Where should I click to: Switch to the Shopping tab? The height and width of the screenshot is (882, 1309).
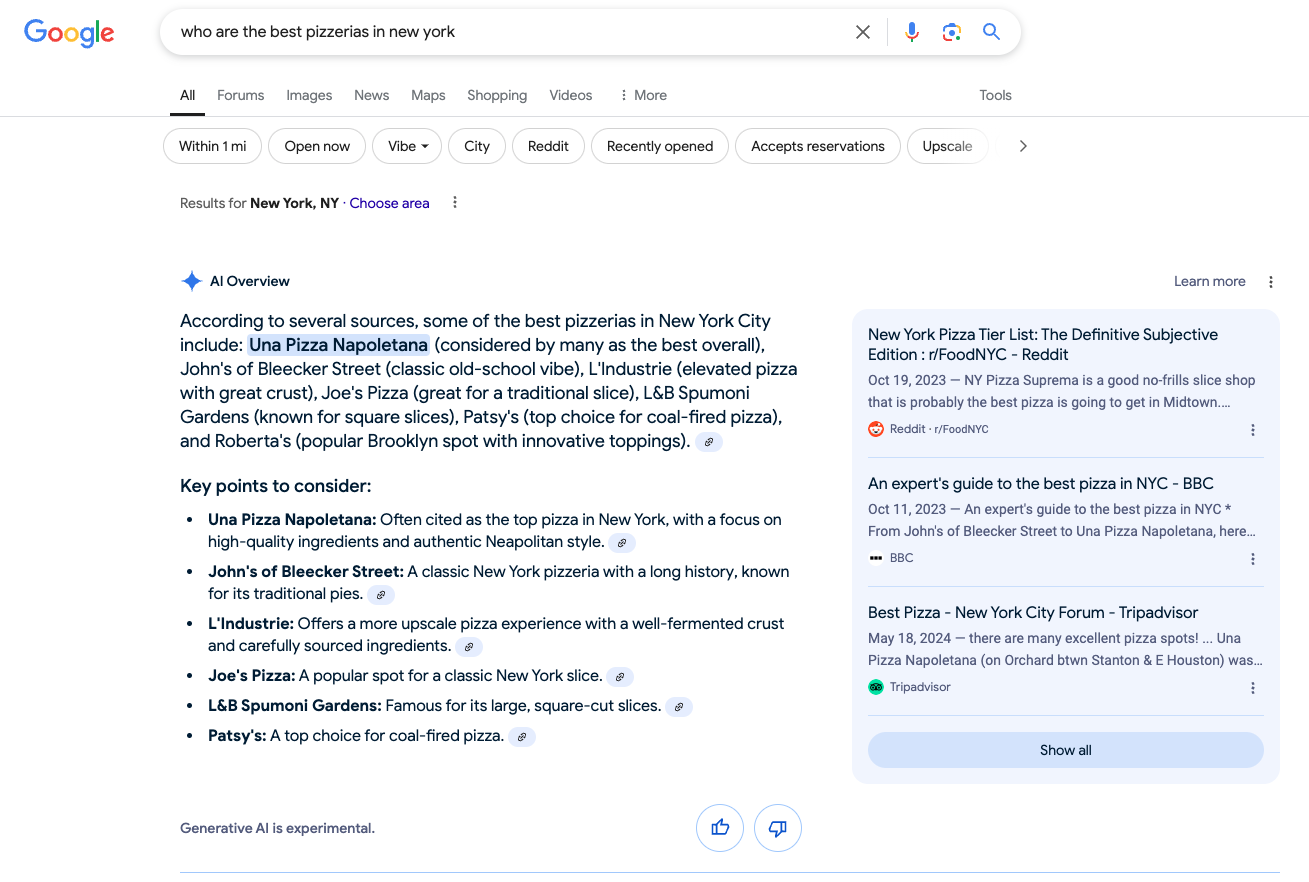497,95
